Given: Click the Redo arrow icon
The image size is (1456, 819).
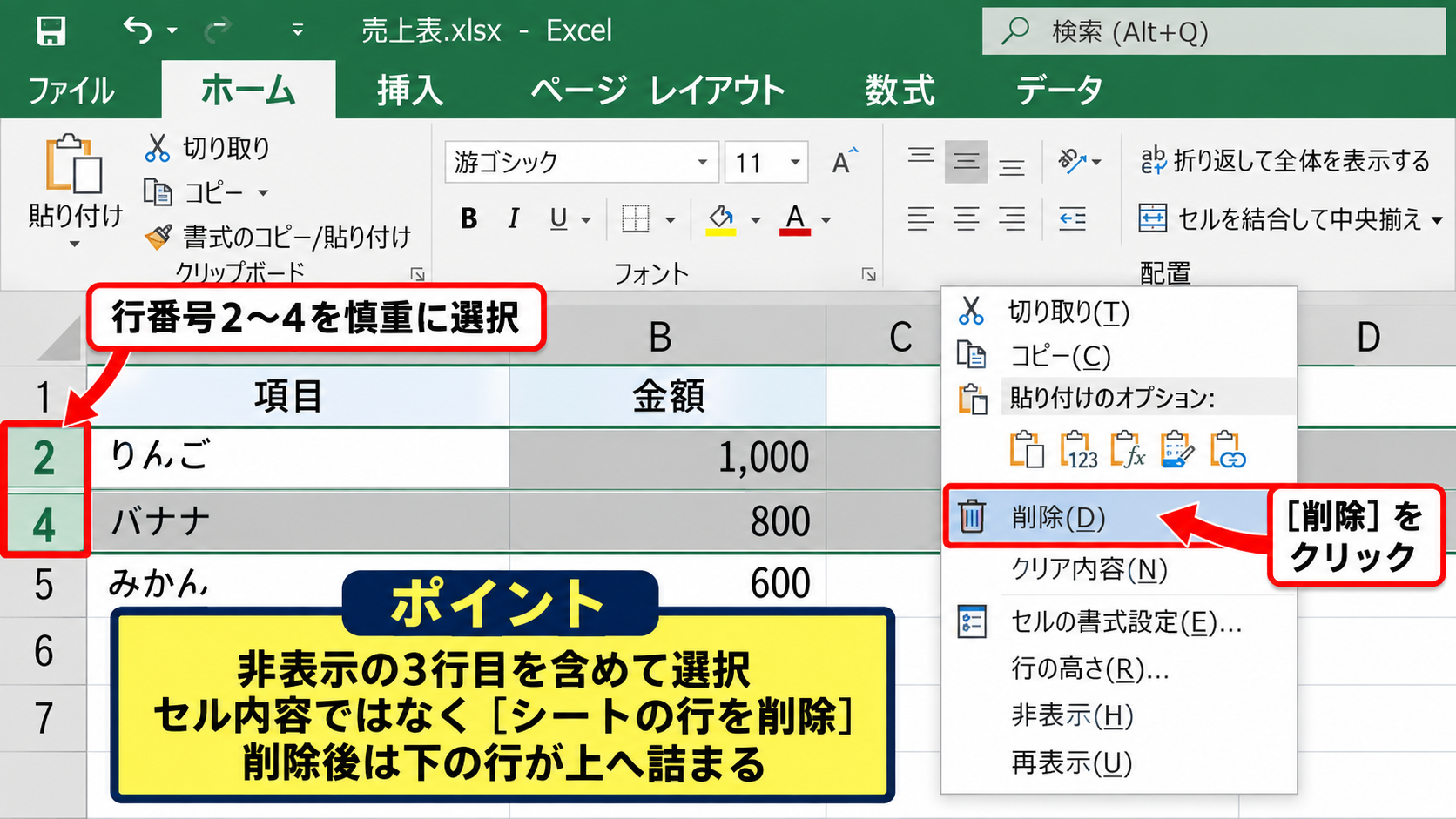Looking at the screenshot, I should click(216, 31).
